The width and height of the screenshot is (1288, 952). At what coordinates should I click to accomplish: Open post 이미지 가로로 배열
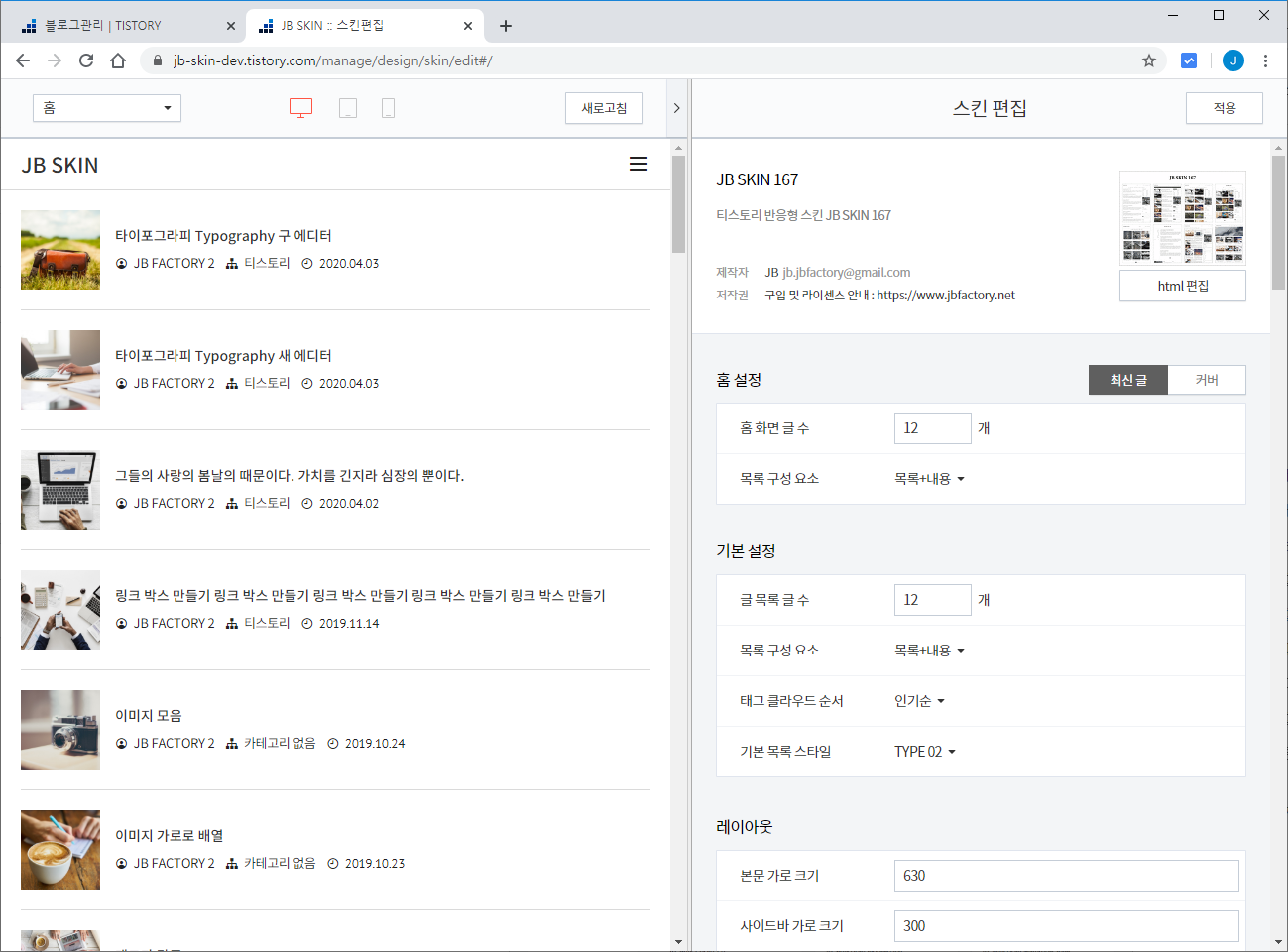[170, 836]
